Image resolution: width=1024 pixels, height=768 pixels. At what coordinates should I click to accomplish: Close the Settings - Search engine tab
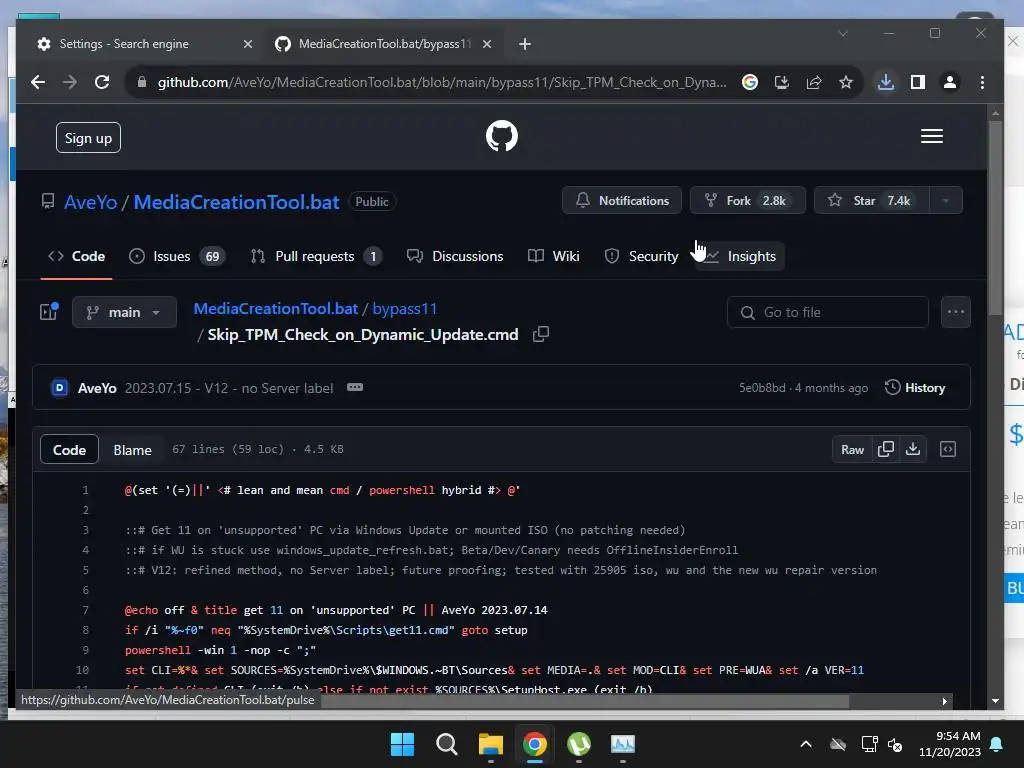[248, 44]
